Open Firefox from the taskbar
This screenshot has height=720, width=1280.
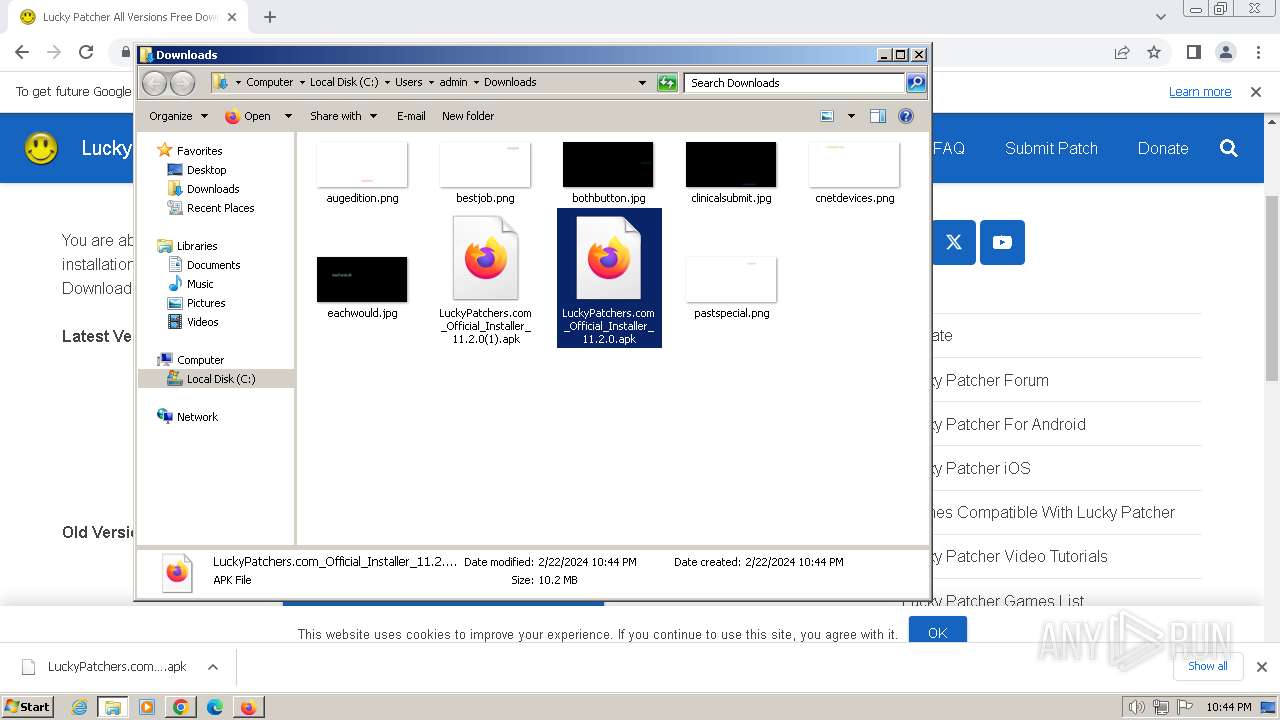[248, 707]
